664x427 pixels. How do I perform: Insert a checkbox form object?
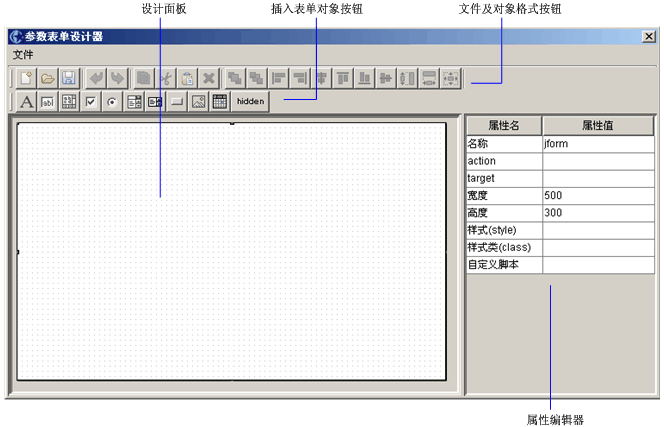(x=91, y=102)
